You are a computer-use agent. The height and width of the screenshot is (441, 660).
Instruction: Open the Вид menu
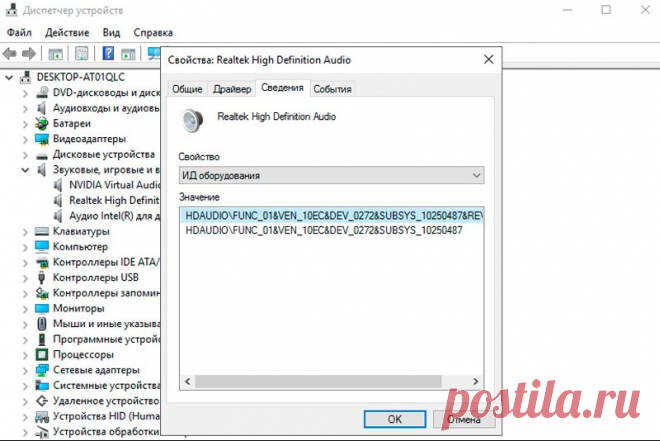111,32
